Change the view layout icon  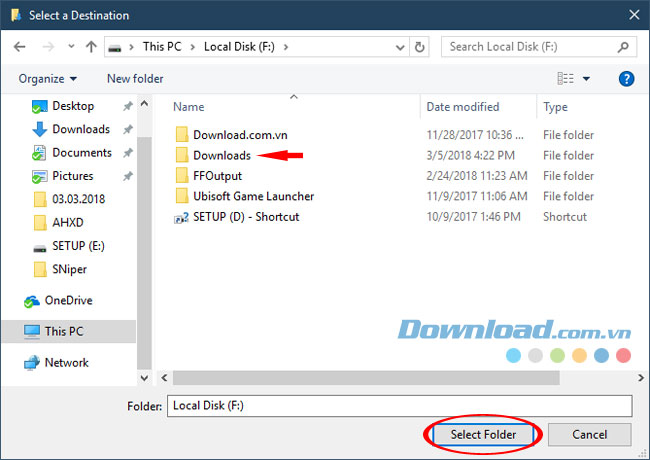[x=565, y=78]
